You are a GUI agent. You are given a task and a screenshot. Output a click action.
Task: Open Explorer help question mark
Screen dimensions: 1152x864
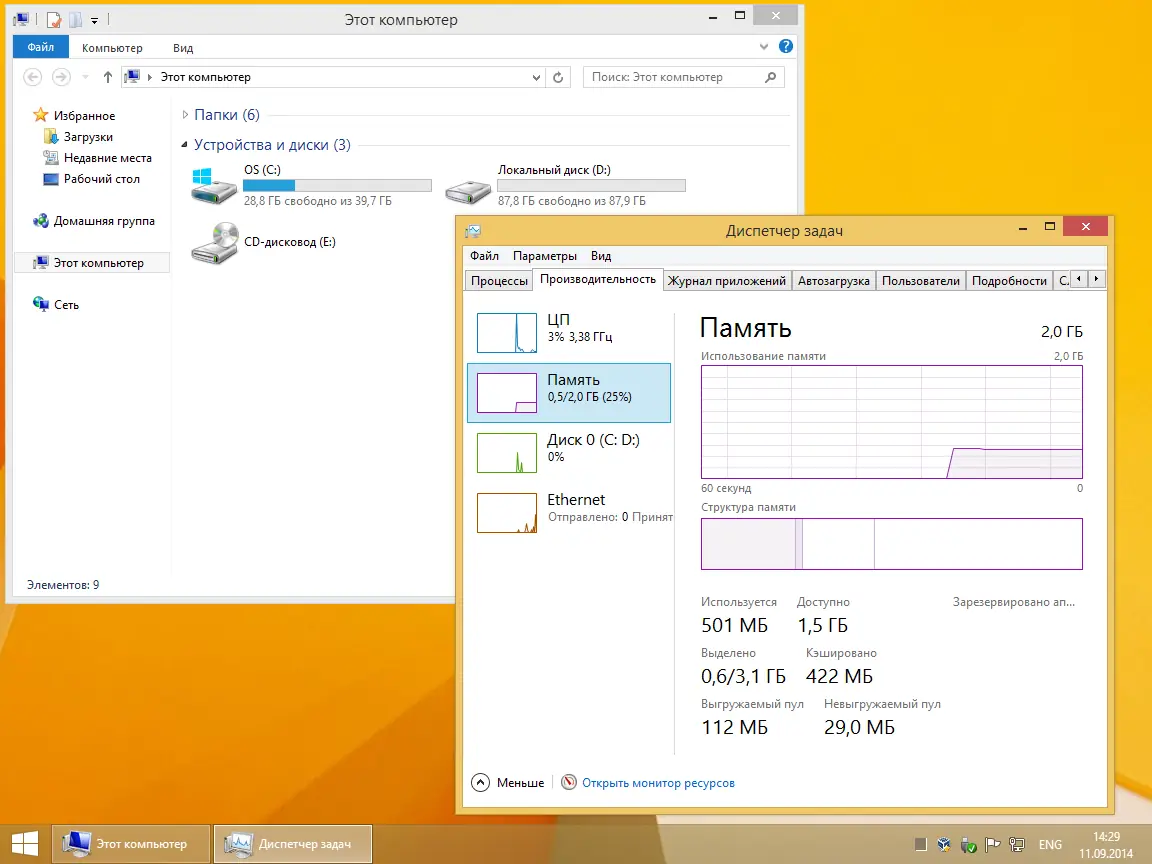pos(786,46)
